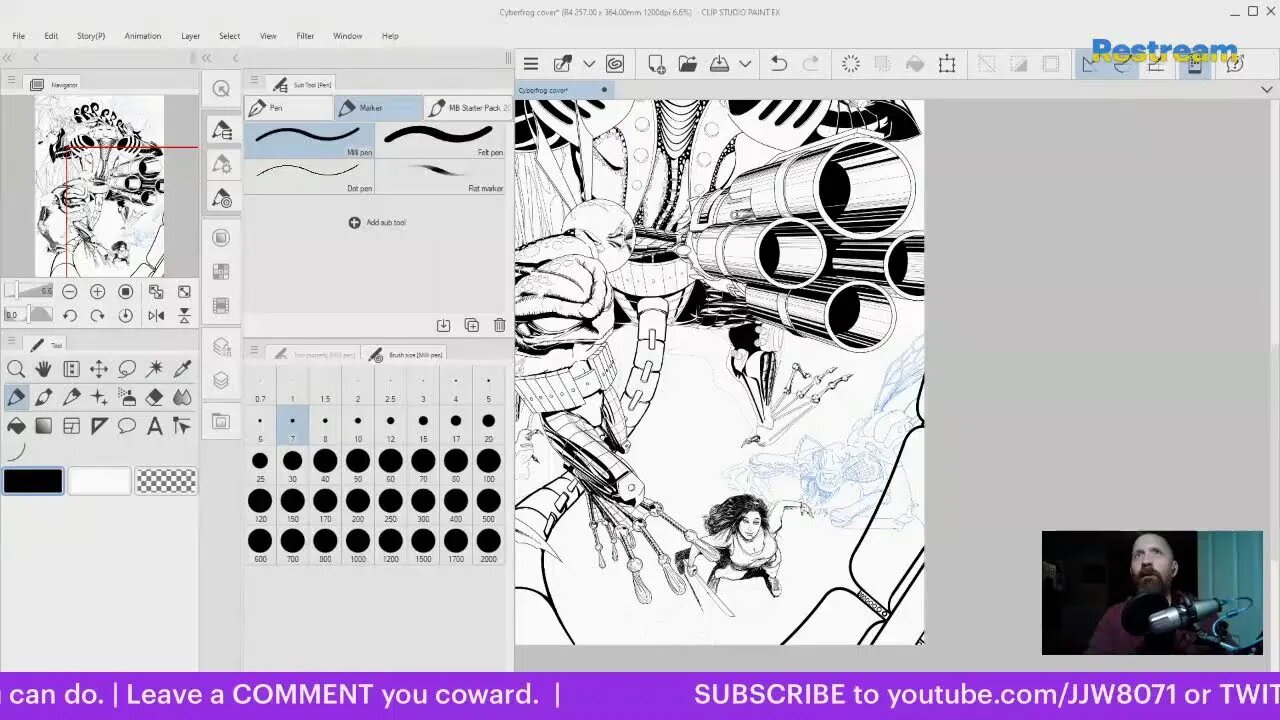Select the Ruler tool
This screenshot has width=1280, height=720.
coord(99,426)
